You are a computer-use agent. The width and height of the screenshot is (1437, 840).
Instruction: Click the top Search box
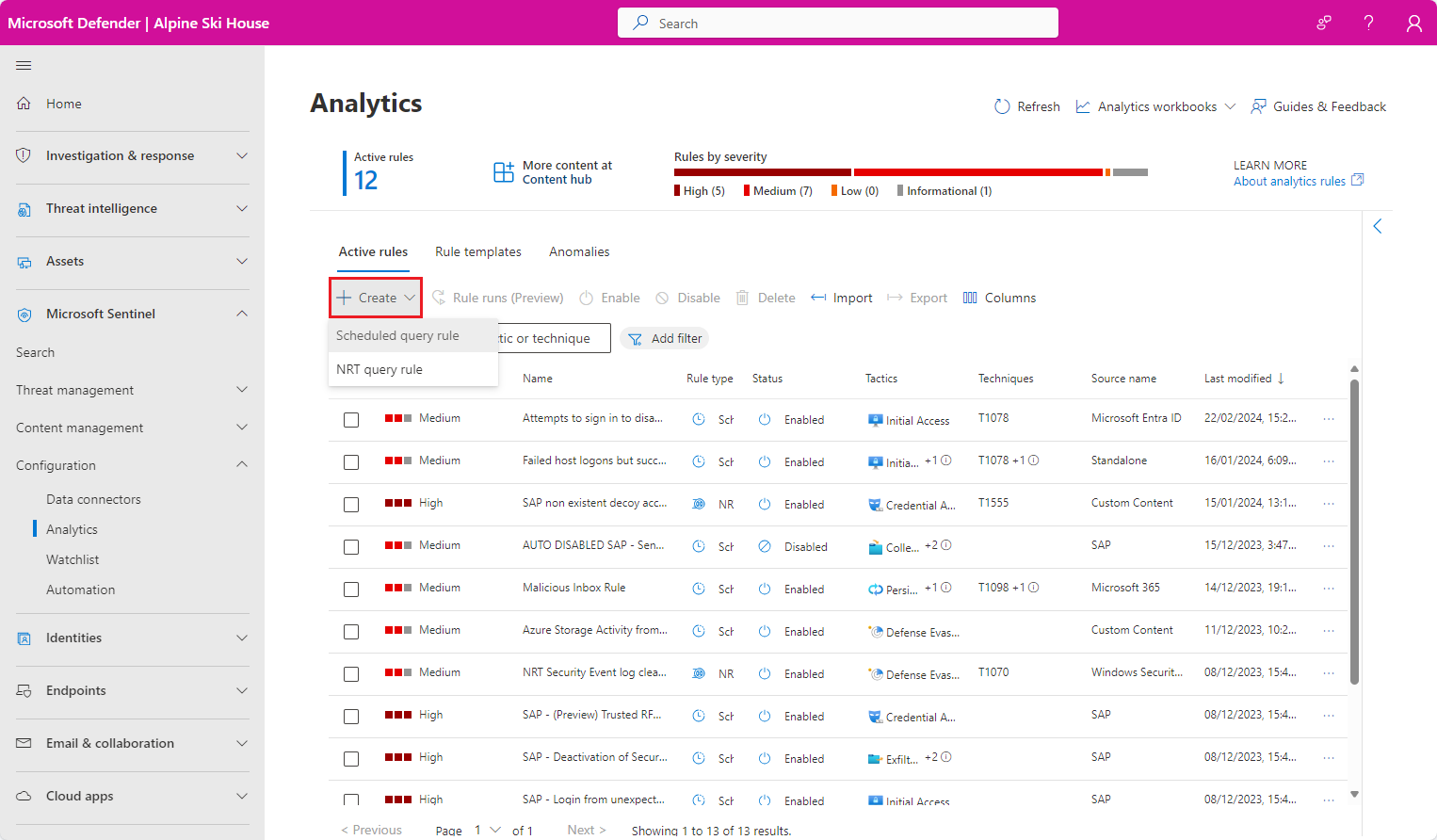coord(838,23)
